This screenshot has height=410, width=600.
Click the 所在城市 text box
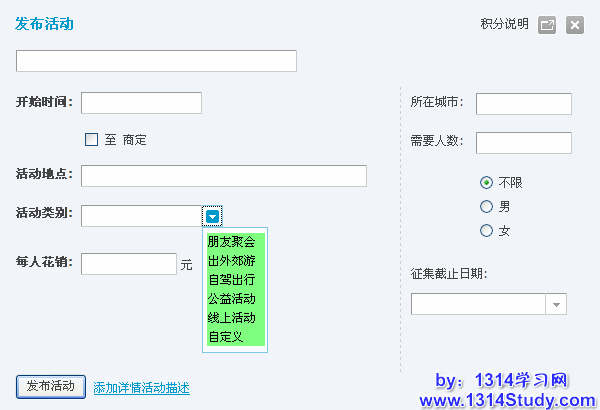pos(523,104)
